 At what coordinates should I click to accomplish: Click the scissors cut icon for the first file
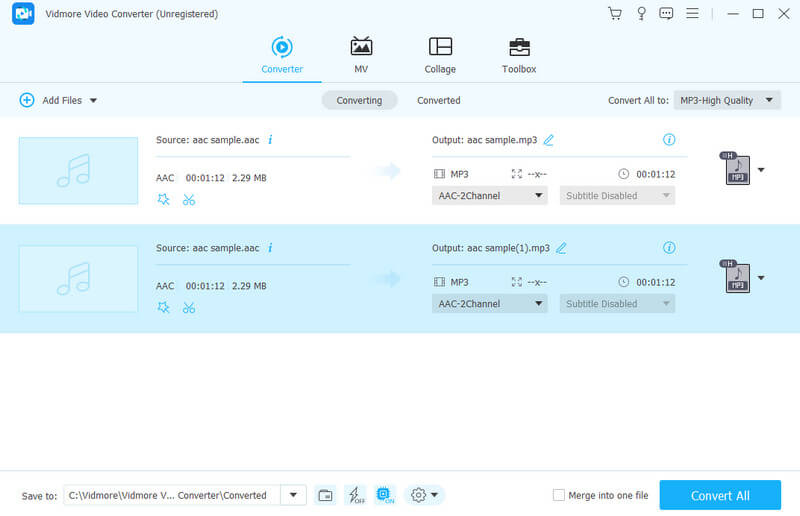coord(188,199)
